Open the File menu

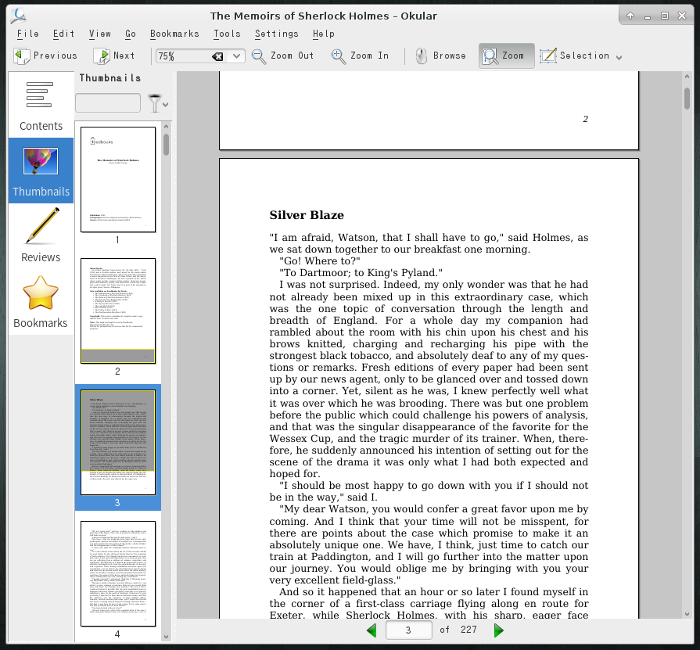[x=28, y=34]
